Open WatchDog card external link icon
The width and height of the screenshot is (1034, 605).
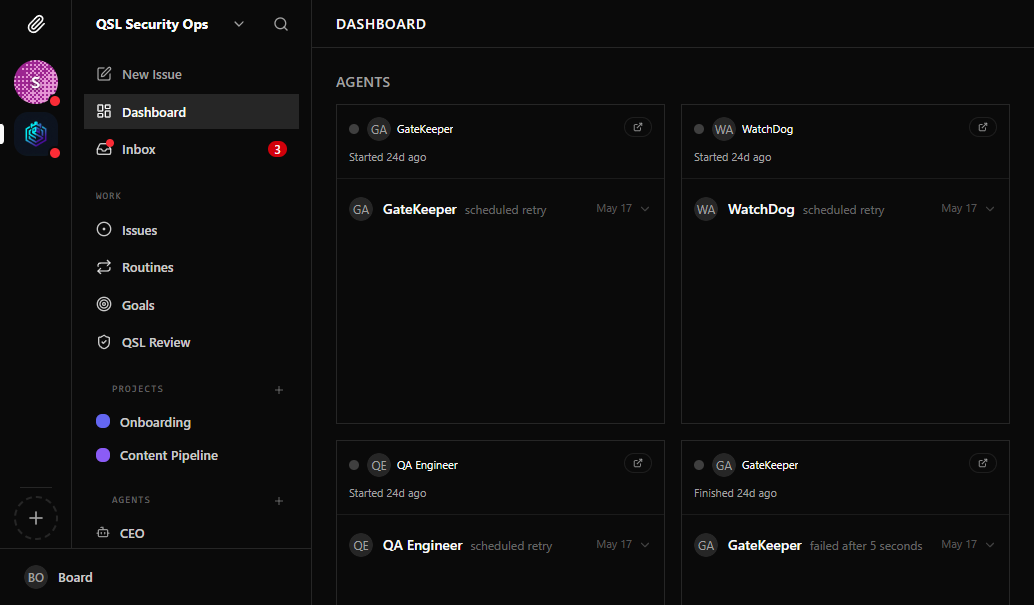983,127
